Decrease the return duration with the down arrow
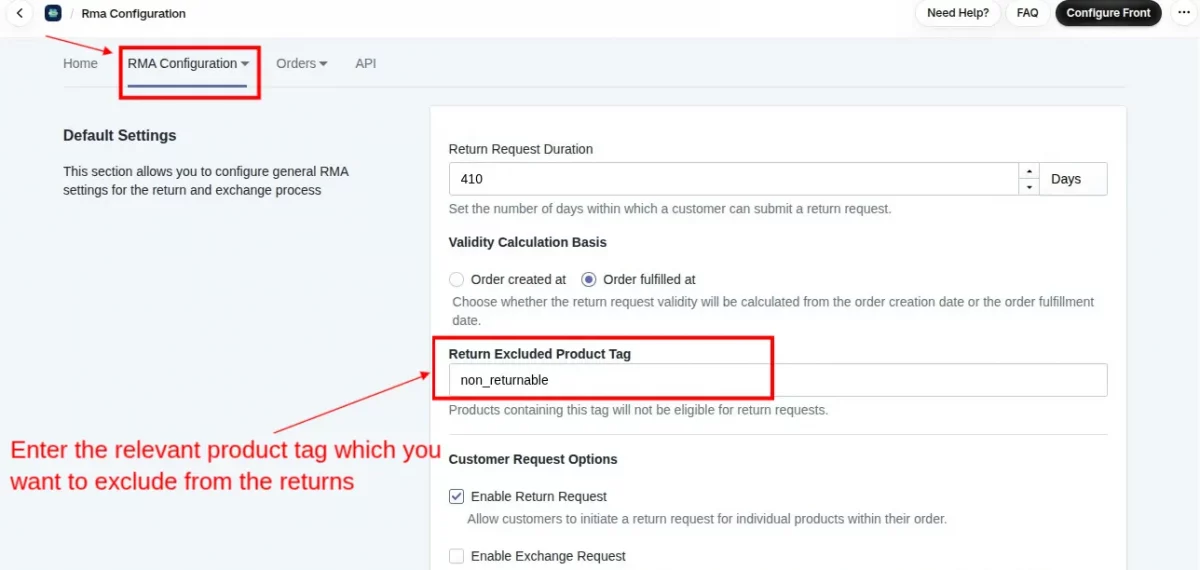The height and width of the screenshot is (570, 1200). point(1028,187)
